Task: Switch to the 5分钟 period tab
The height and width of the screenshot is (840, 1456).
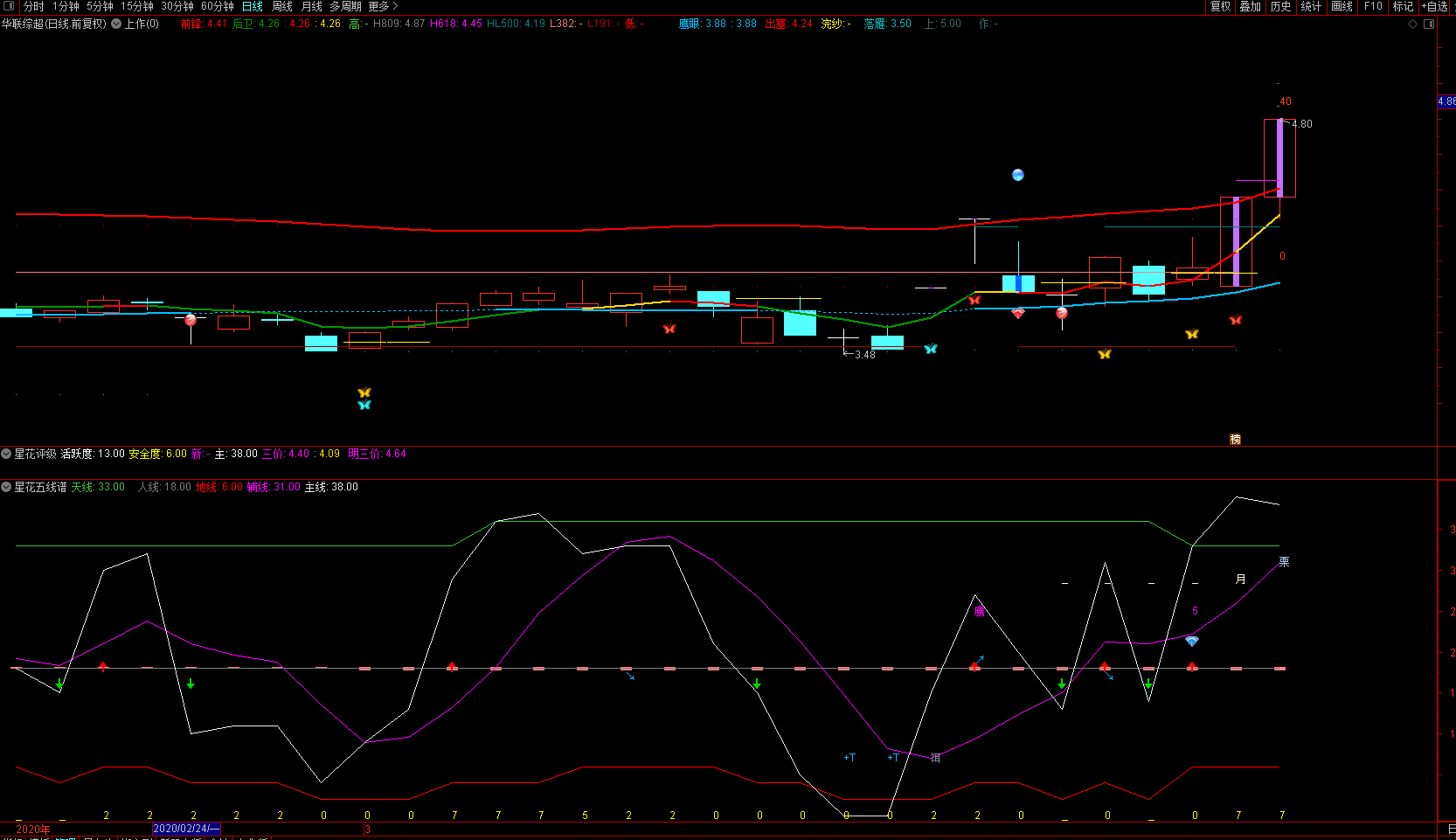Action: pyautogui.click(x=100, y=6)
